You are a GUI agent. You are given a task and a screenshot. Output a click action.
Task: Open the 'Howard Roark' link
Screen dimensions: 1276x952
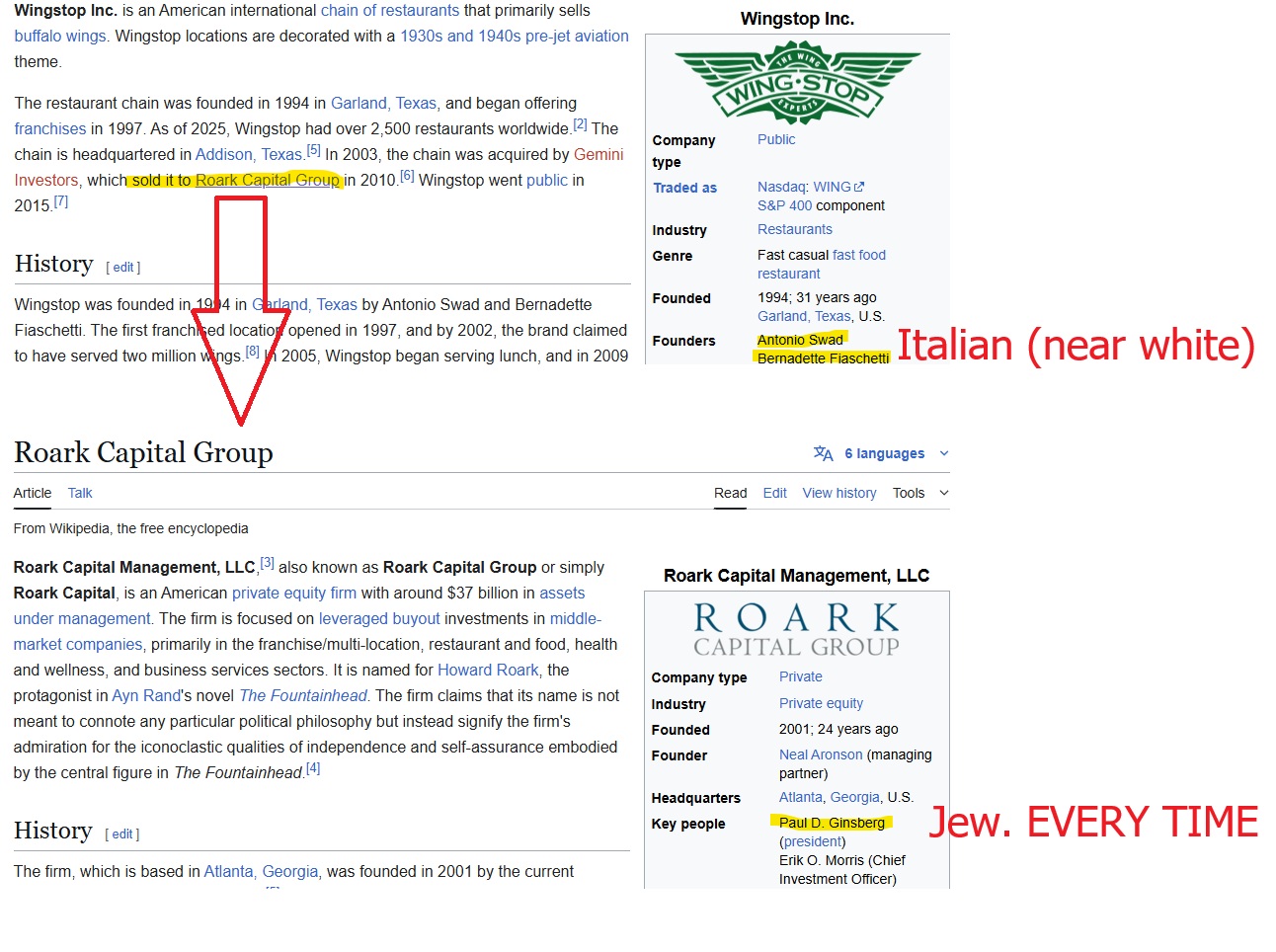coord(488,670)
